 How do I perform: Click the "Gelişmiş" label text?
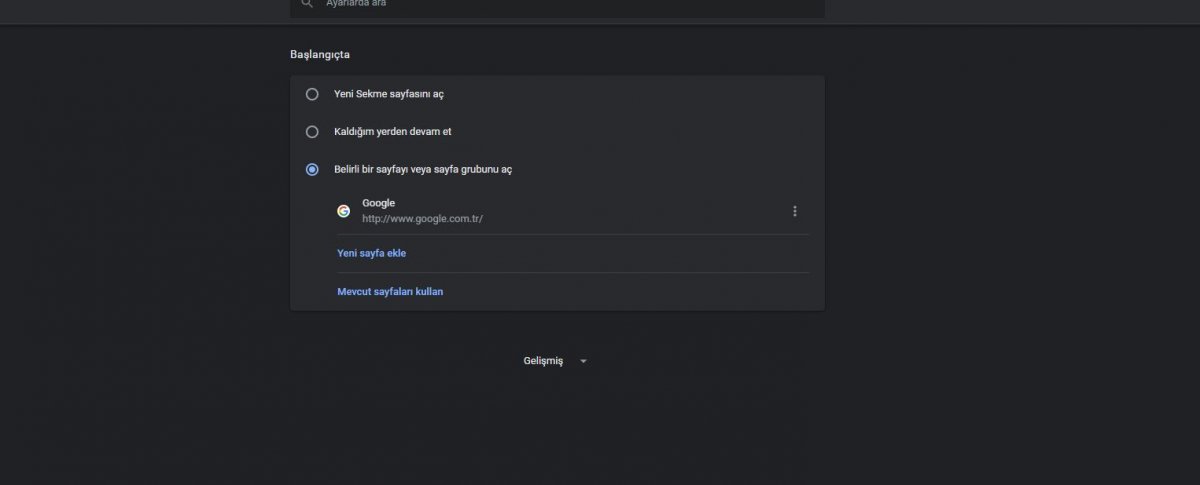(x=543, y=361)
